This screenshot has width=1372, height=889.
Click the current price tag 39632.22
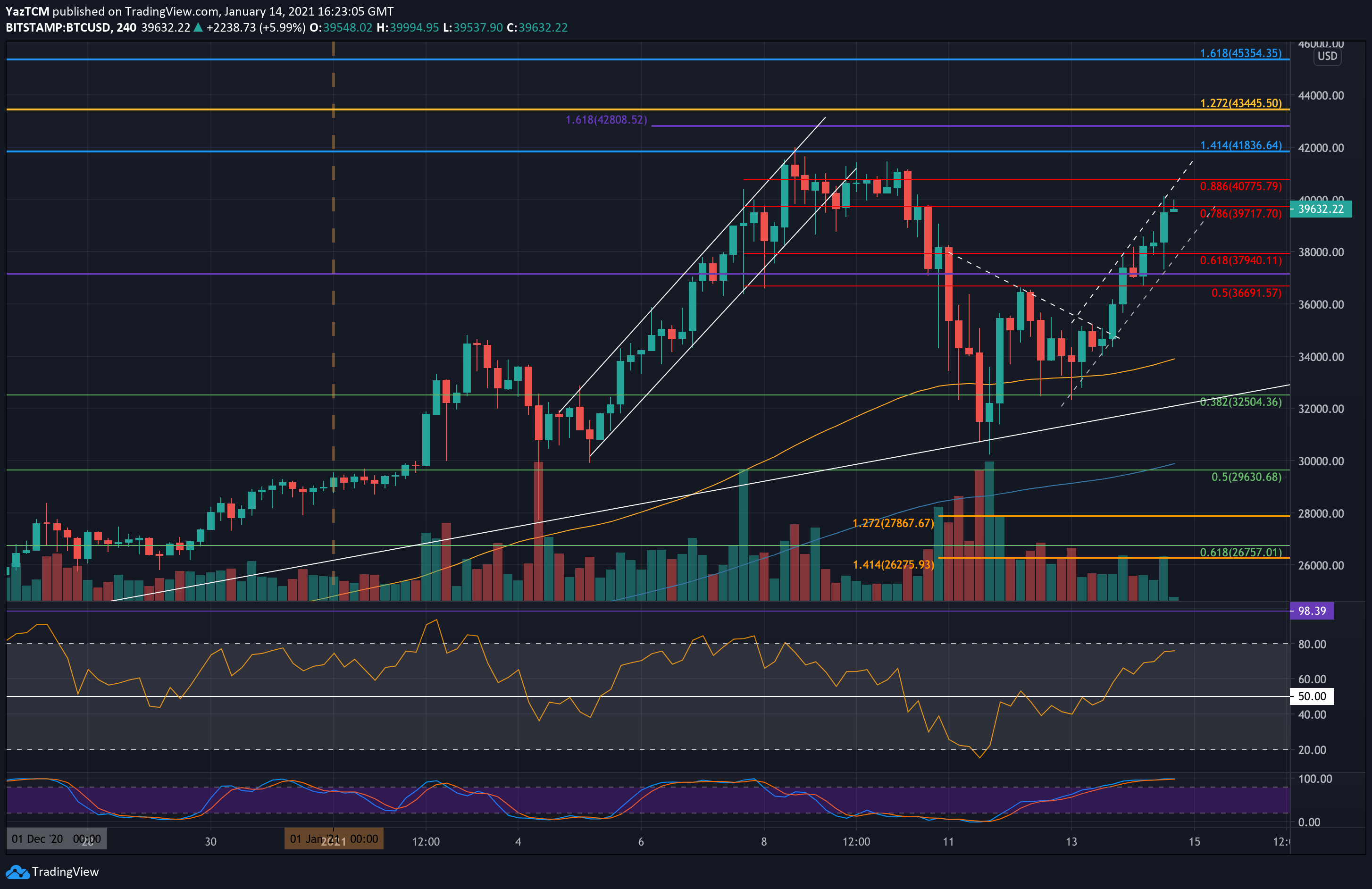(x=1320, y=209)
